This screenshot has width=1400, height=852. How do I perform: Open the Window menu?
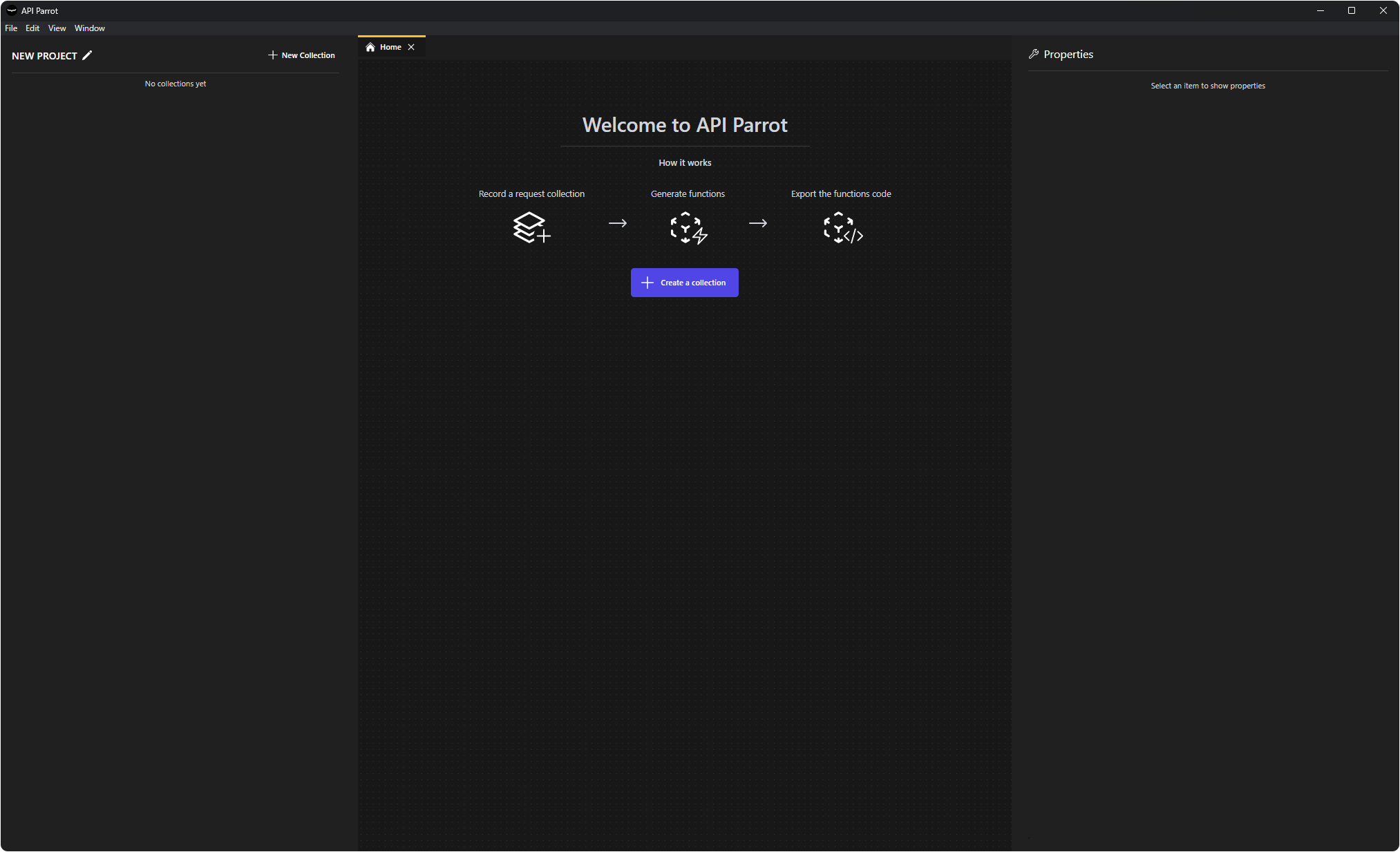[90, 28]
